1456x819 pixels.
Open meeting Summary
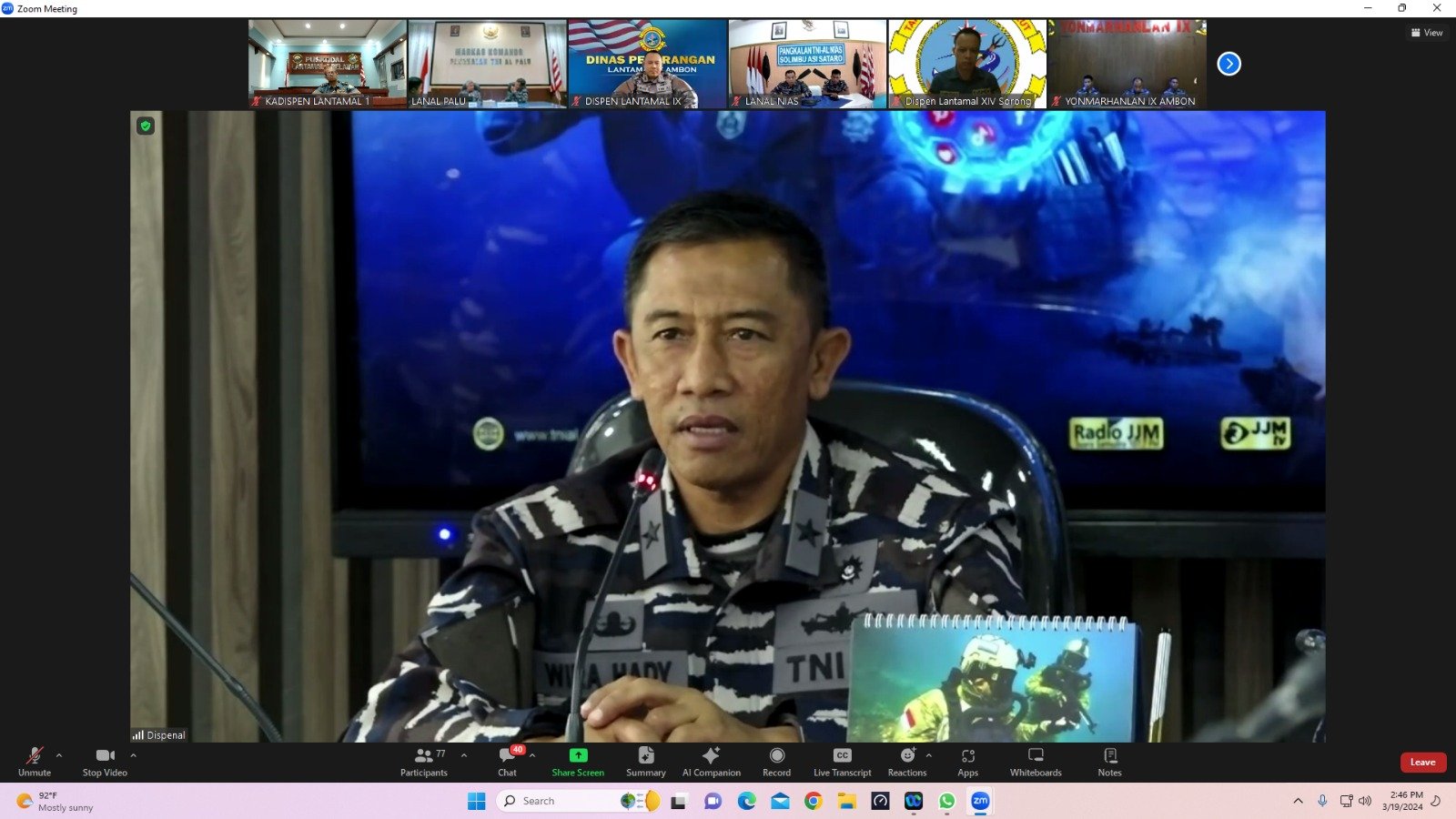645,762
